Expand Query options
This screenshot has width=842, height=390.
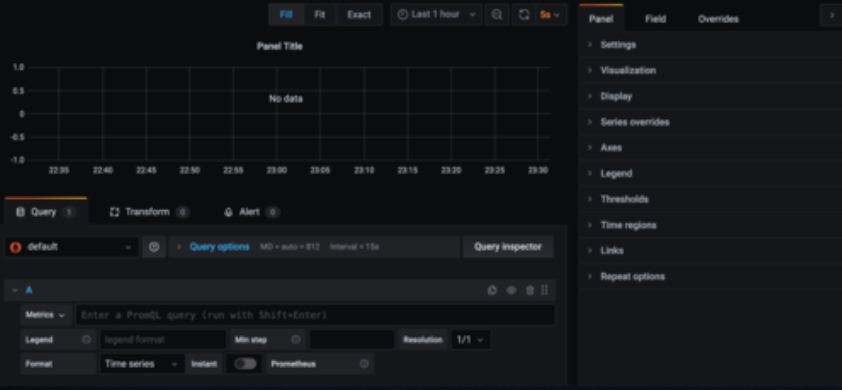(x=219, y=247)
